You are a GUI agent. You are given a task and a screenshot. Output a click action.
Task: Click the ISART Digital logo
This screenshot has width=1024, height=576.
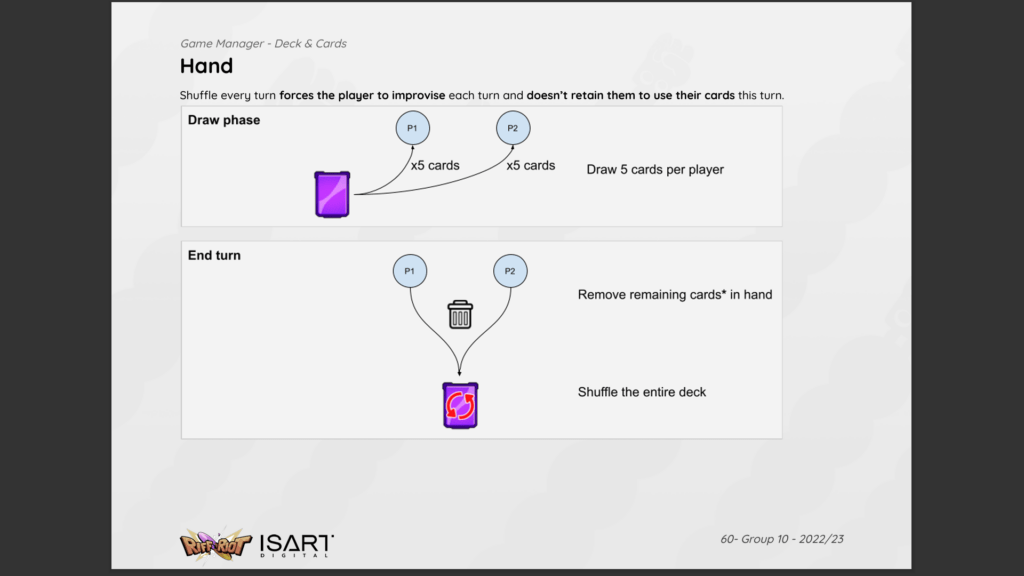(297, 544)
